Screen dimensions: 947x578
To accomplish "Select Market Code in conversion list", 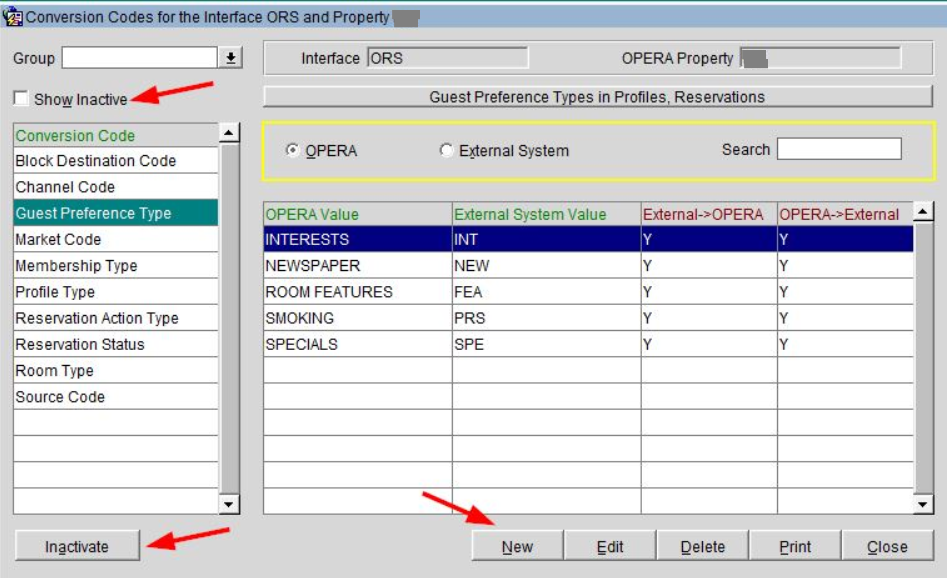I will pyautogui.click(x=58, y=239).
